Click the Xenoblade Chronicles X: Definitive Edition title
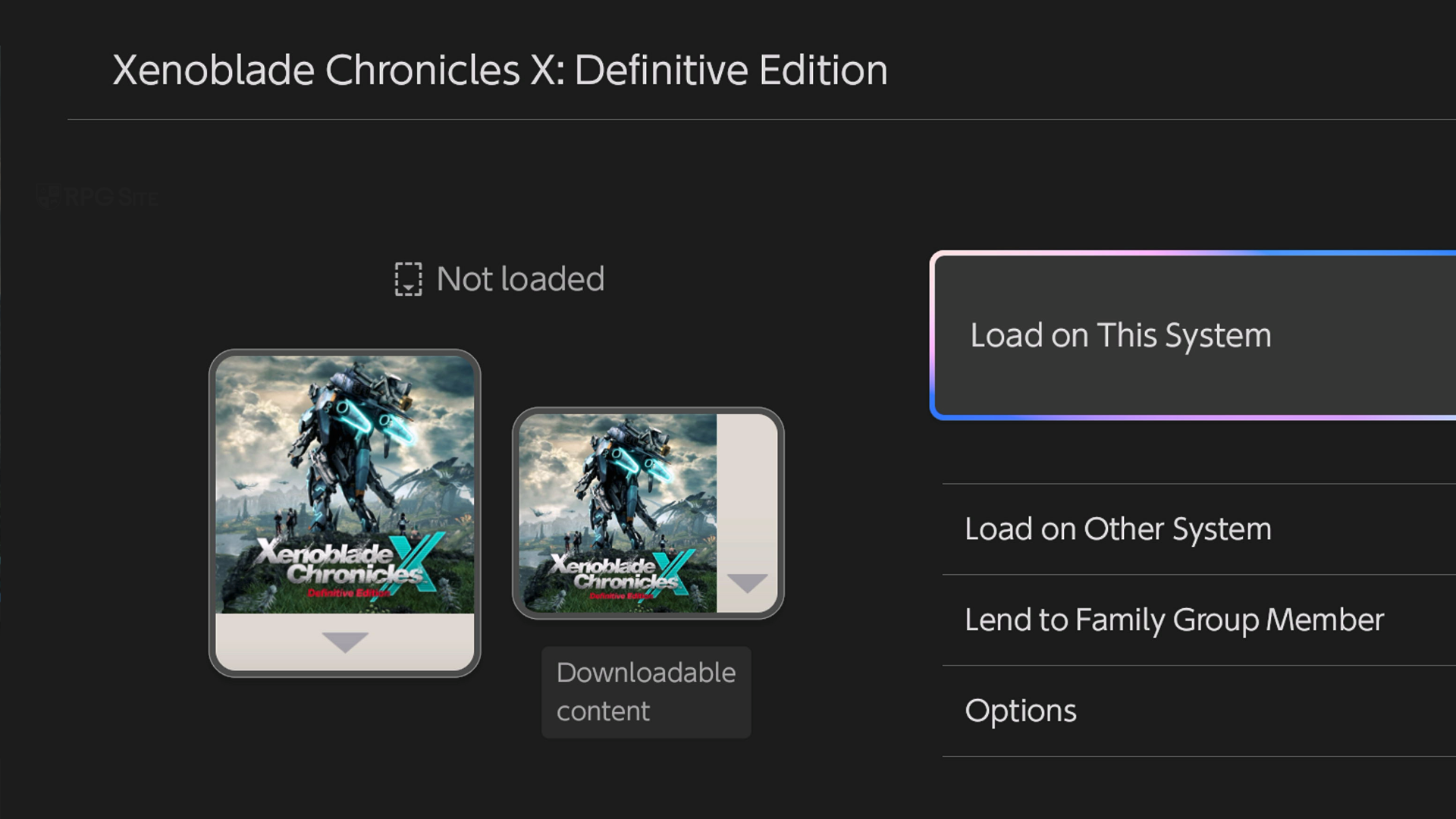1456x819 pixels. (500, 71)
